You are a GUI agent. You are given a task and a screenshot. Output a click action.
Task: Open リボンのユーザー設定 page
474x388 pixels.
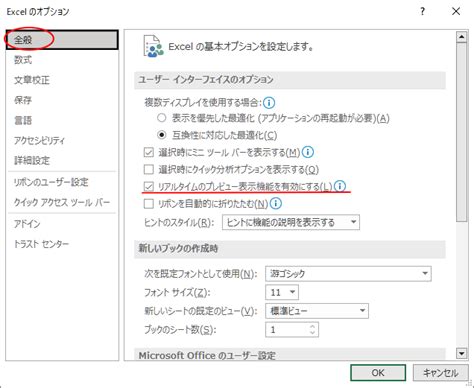tap(51, 182)
